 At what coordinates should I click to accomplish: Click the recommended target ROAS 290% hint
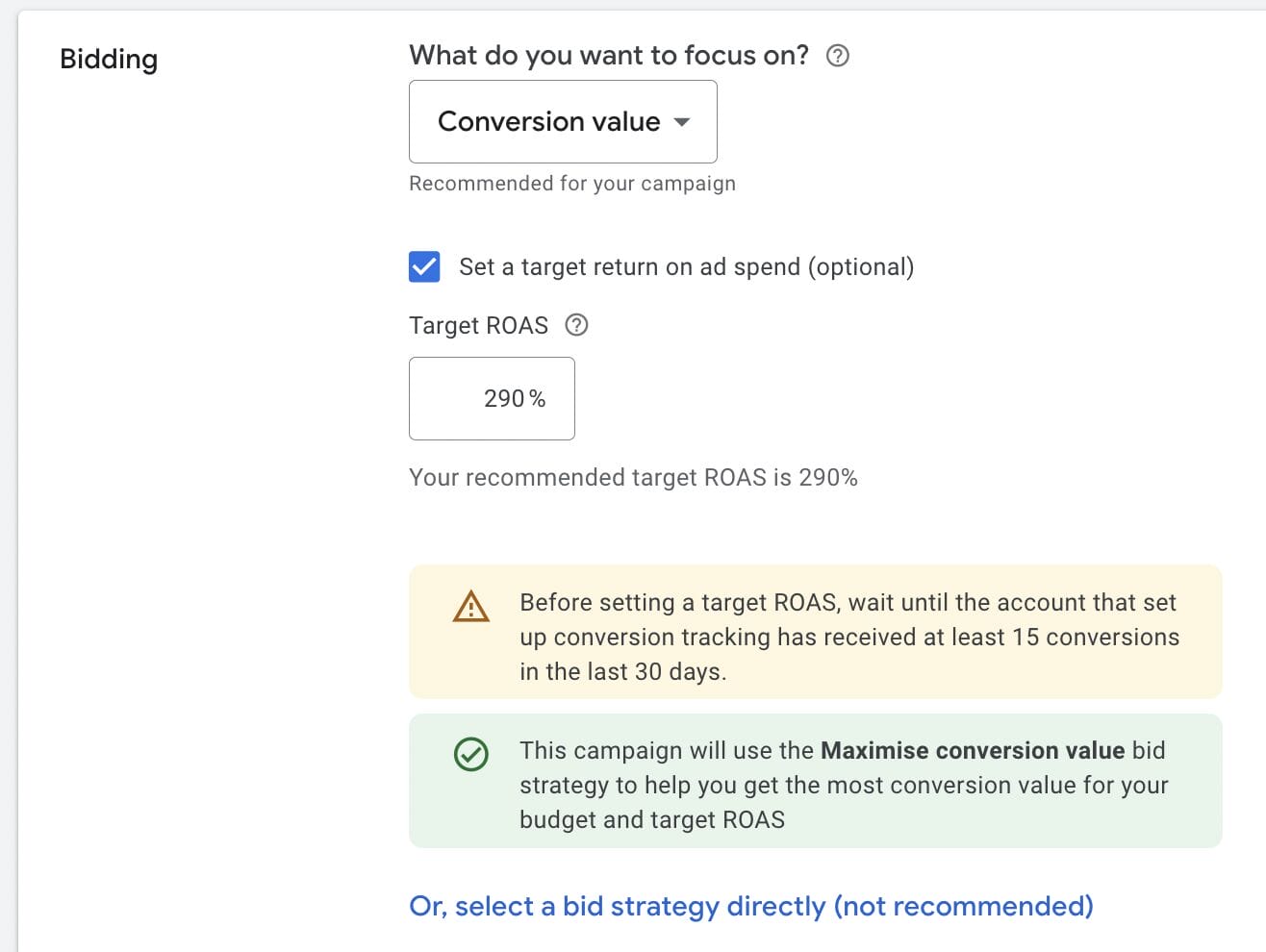633,478
